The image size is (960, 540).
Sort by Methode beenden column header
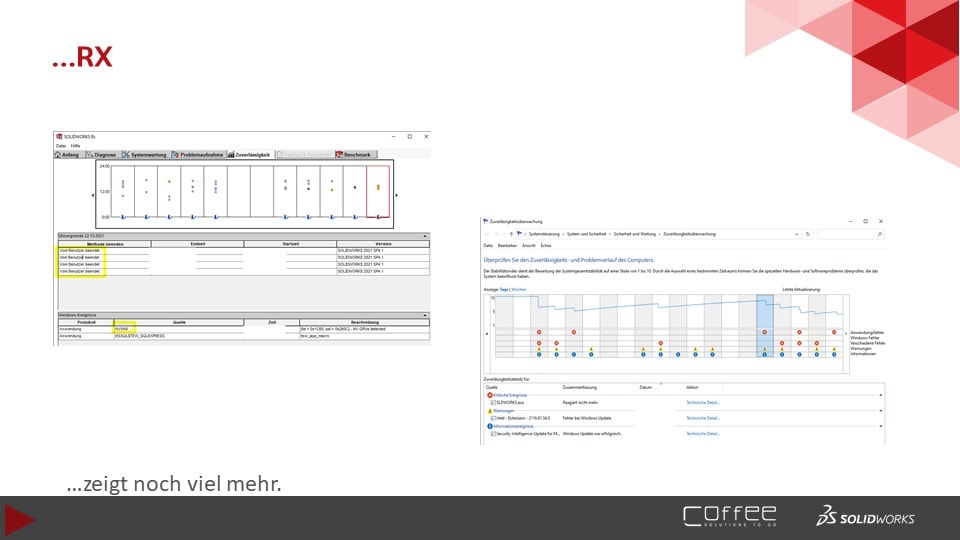[105, 244]
